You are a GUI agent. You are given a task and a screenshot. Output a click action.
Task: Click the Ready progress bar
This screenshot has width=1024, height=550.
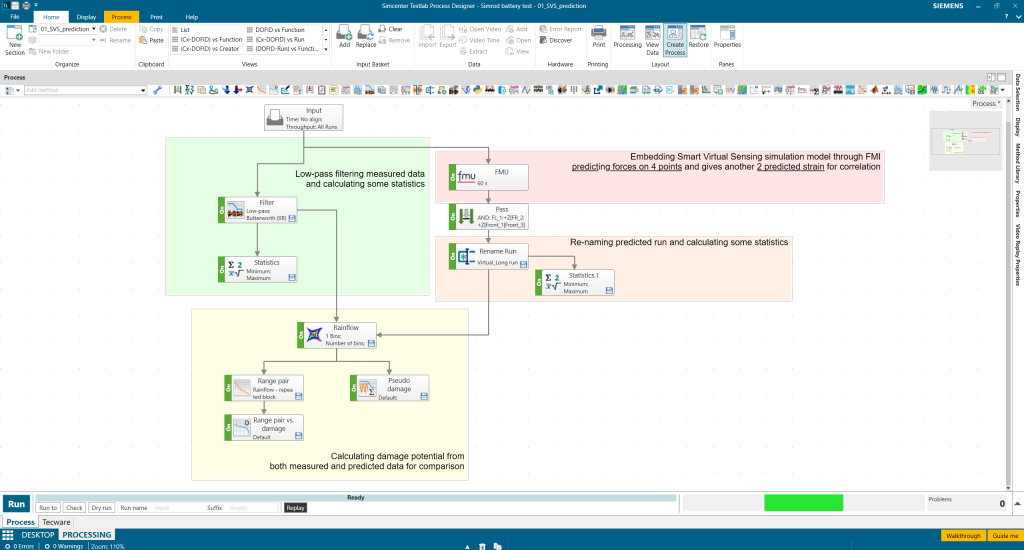pos(356,498)
